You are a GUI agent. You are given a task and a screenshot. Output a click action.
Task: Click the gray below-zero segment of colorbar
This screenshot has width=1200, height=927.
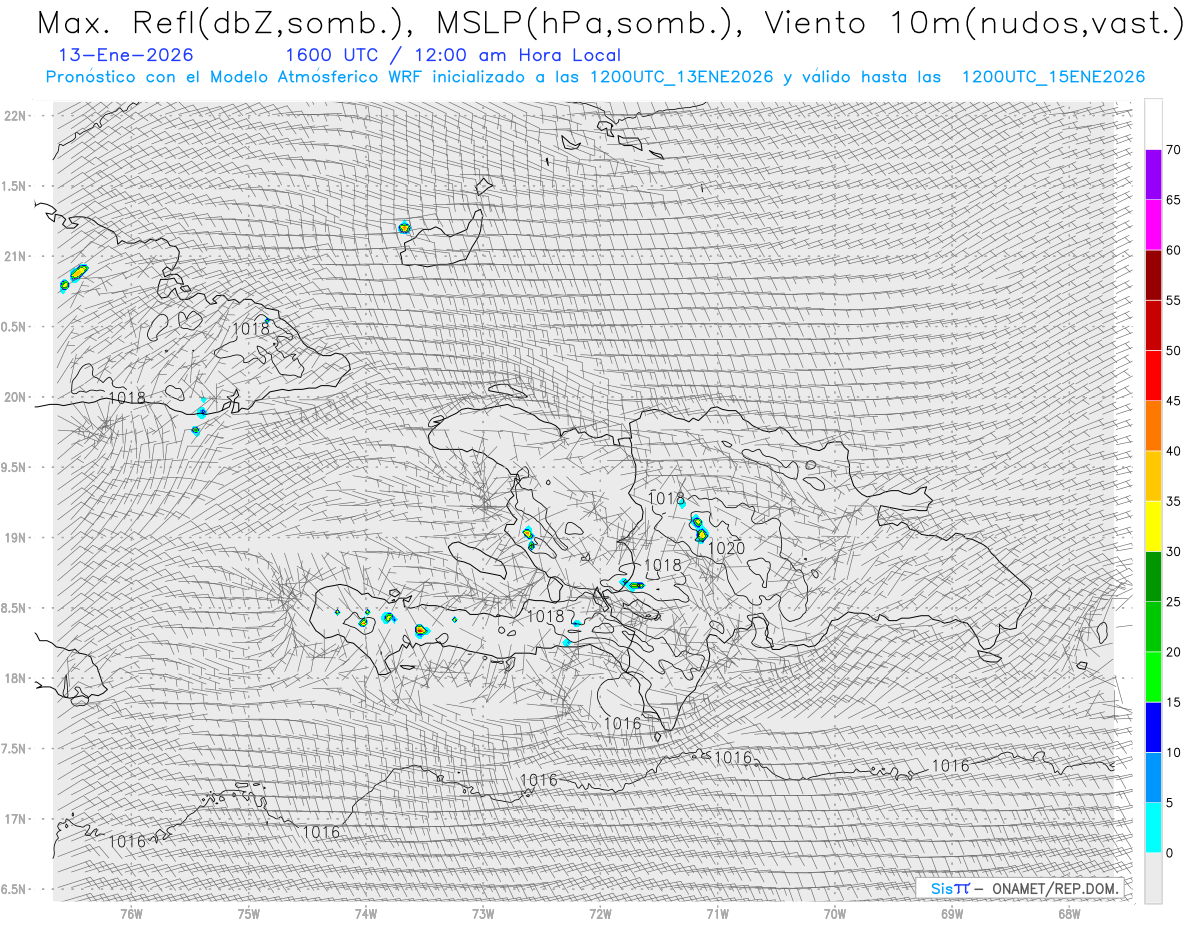pos(1153,877)
